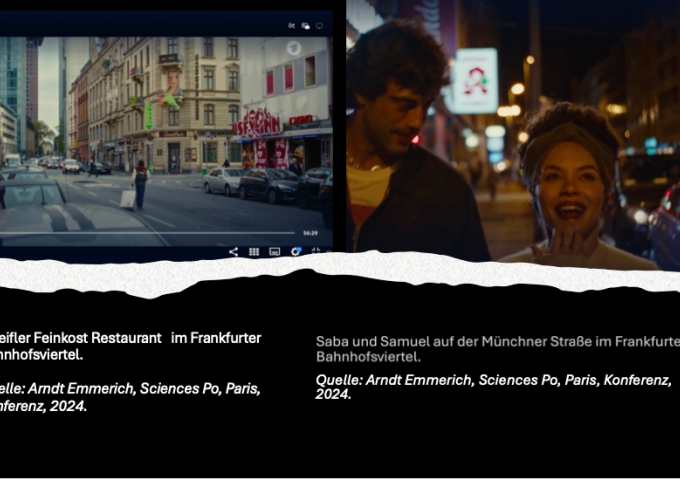Click the picture-in-picture icon at player top

305,26
